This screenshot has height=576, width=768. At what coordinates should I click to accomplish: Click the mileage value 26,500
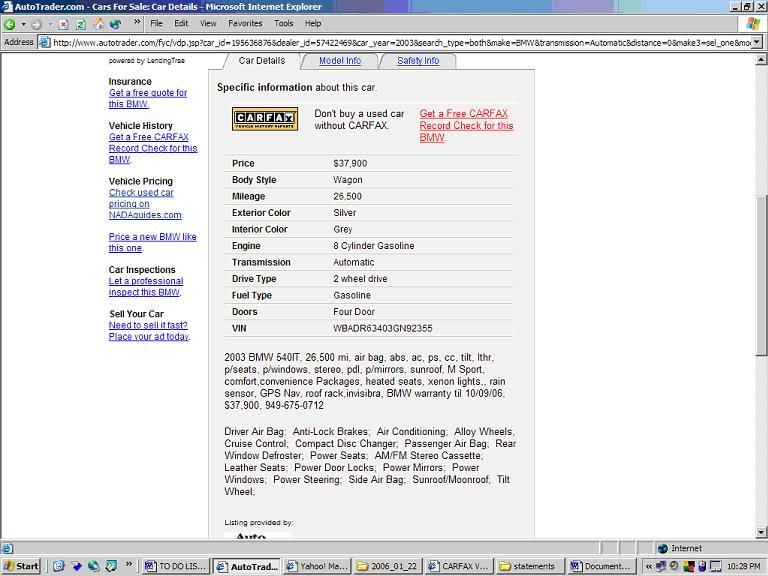[347, 196]
